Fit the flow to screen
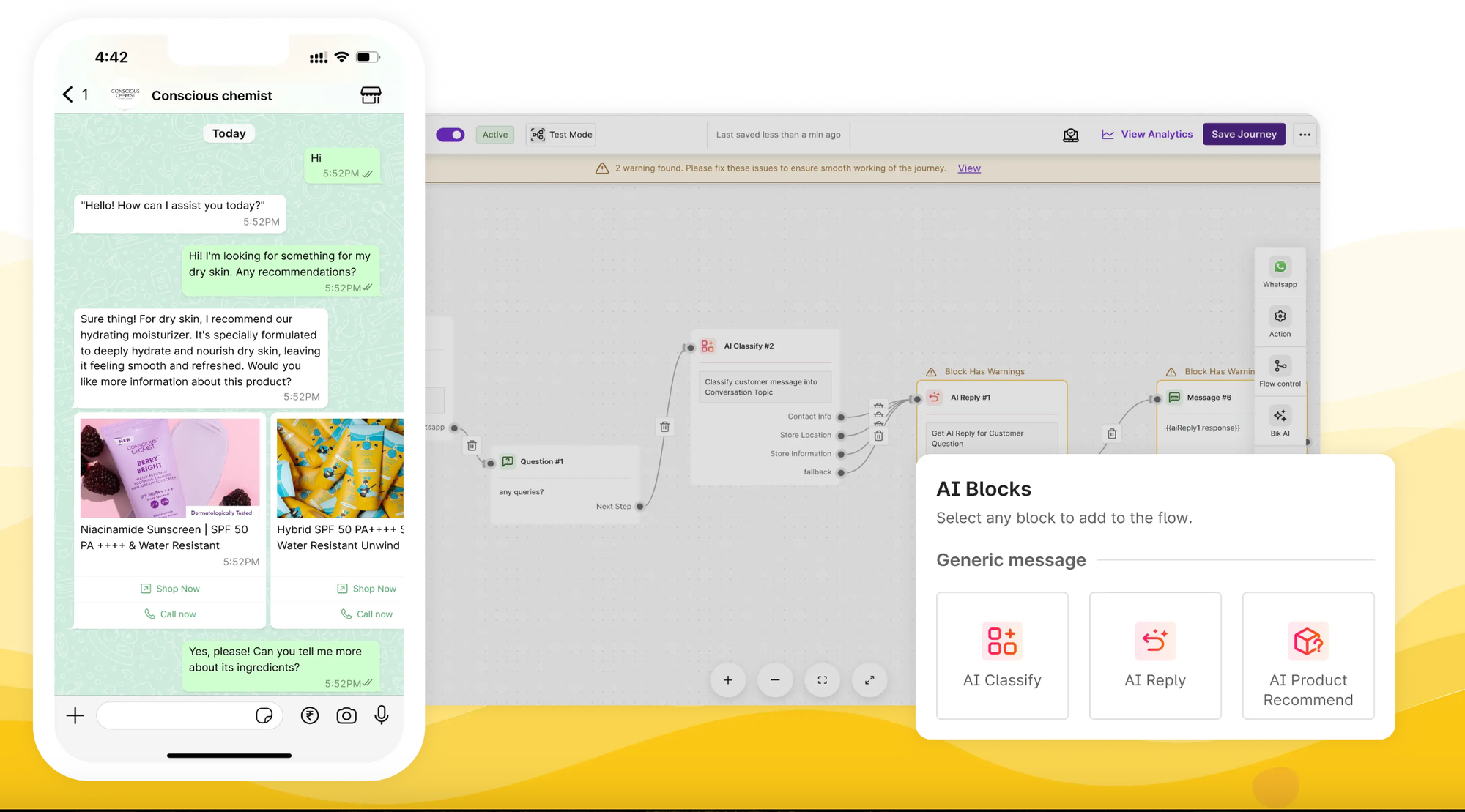Viewport: 1465px width, 812px height. click(x=823, y=680)
